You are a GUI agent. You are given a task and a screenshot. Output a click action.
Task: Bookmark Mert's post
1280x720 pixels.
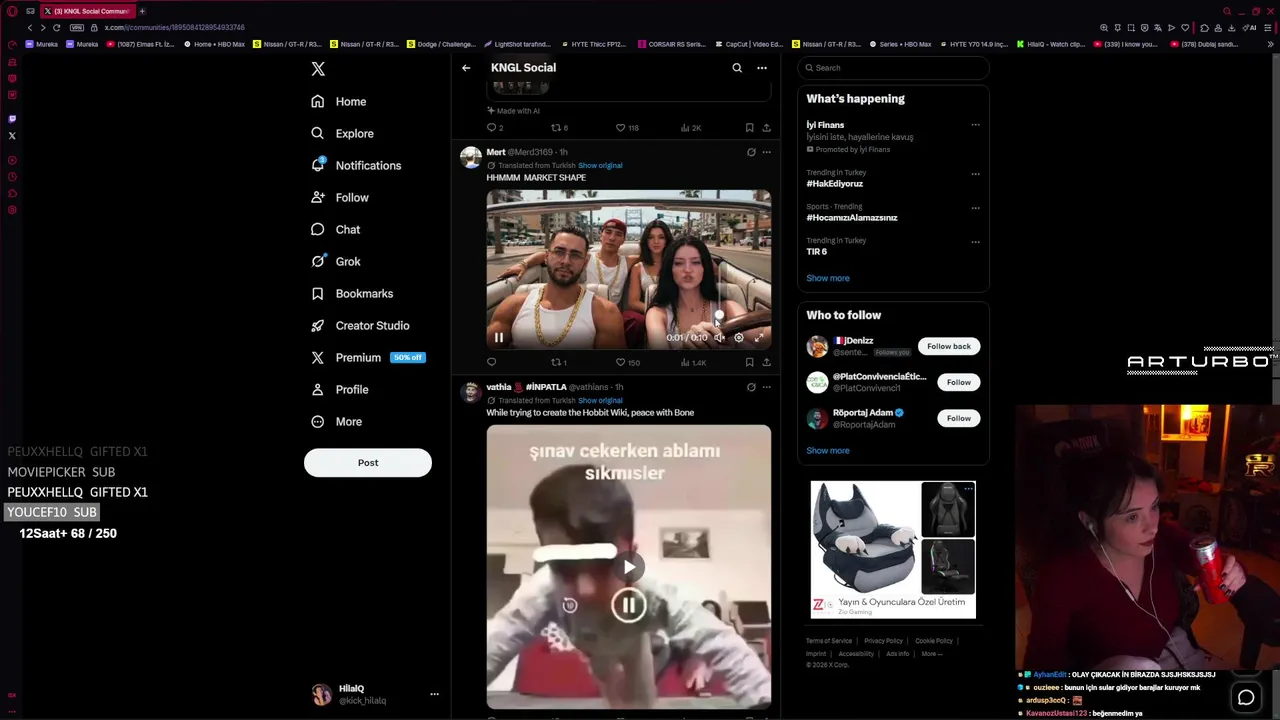[x=749, y=362]
